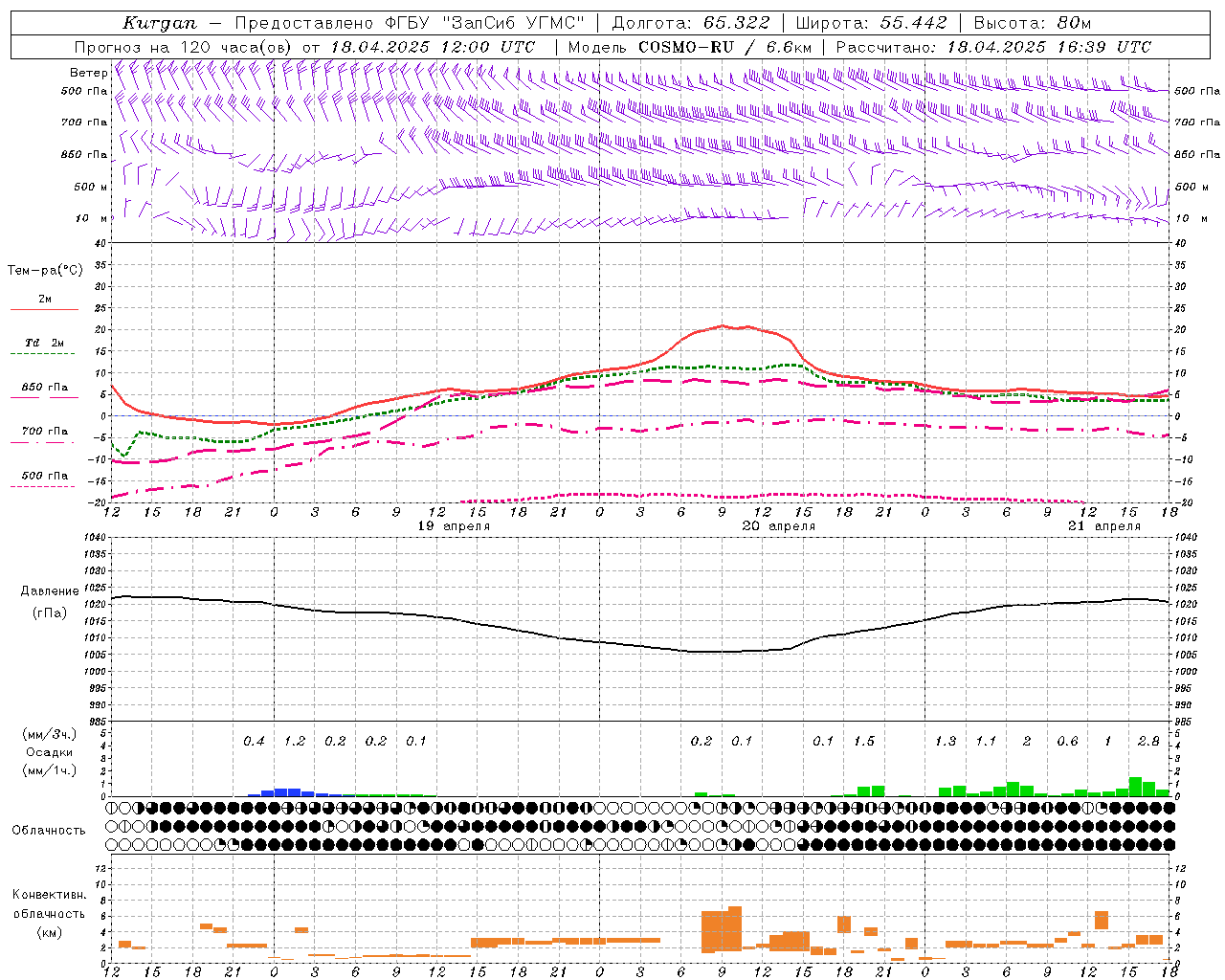Click the 1.3 precipitation value
The width and height of the screenshot is (1225, 980).
[x=946, y=742]
